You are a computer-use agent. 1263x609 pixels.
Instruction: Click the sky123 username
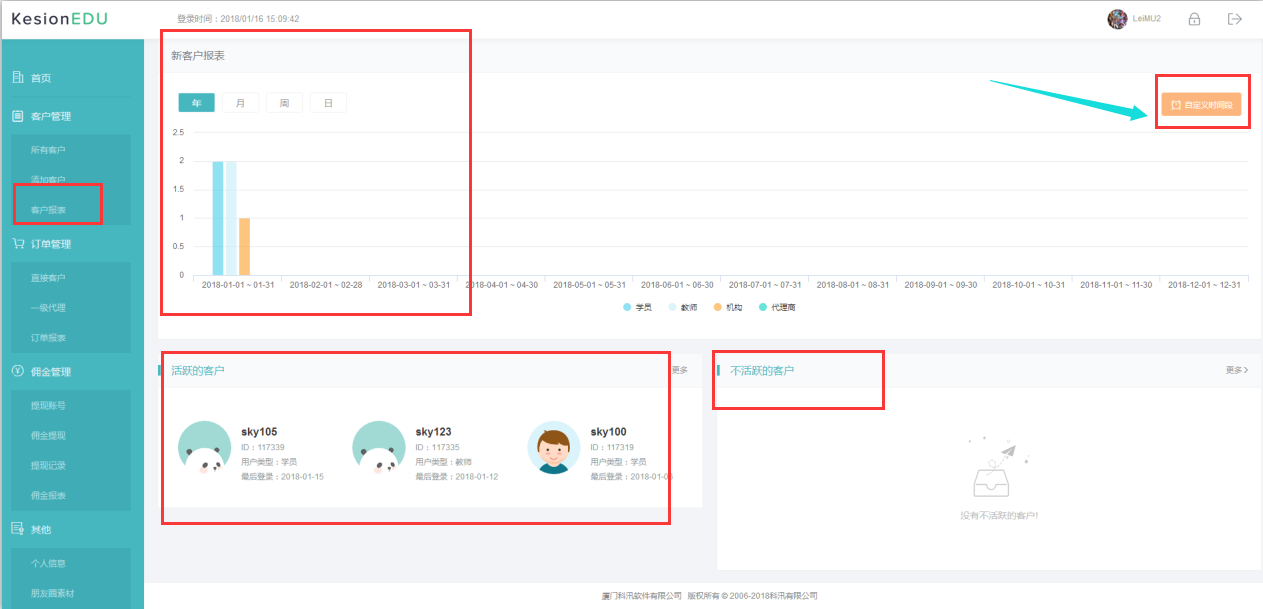[x=434, y=432]
